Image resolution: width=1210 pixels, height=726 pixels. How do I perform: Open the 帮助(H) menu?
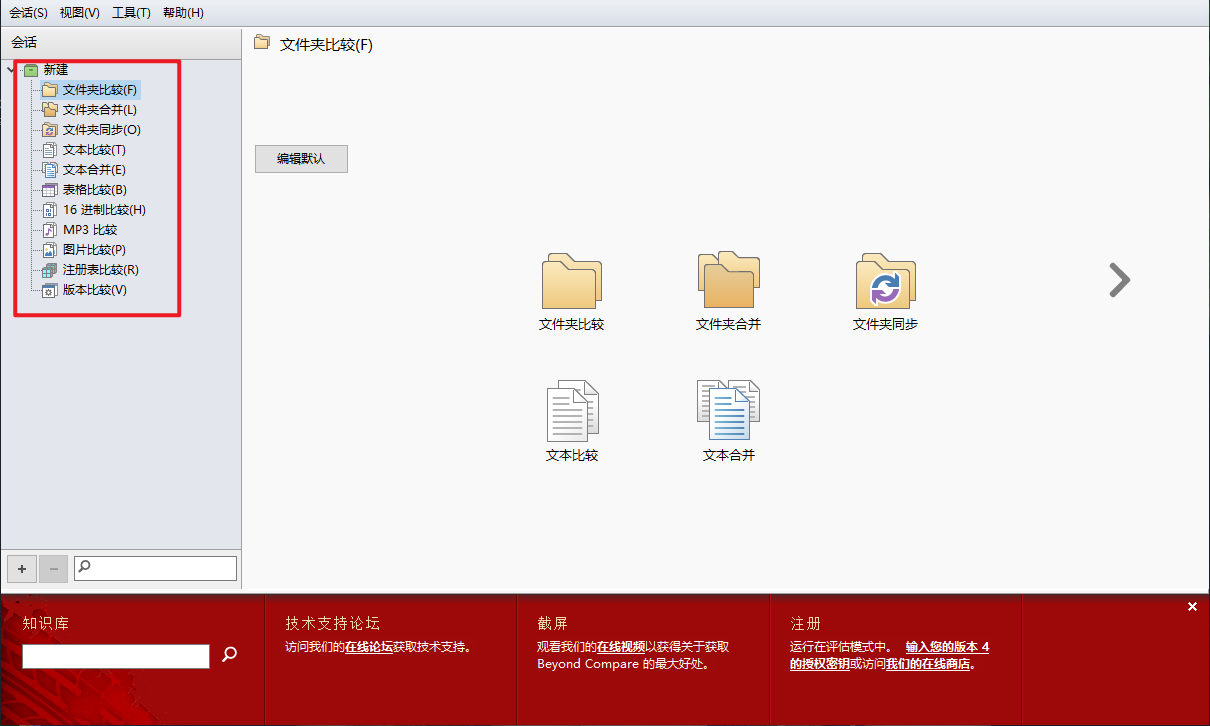click(183, 12)
